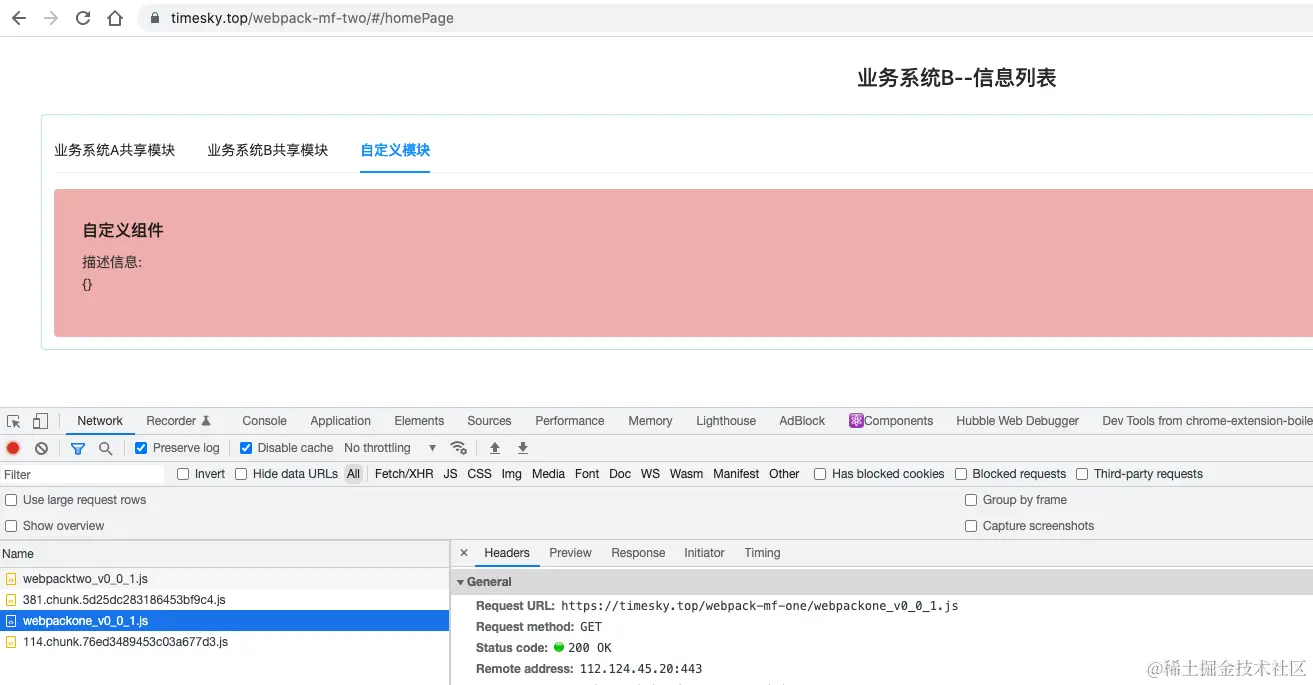The image size is (1313, 685).
Task: Switch to the Console panel
Action: (264, 421)
